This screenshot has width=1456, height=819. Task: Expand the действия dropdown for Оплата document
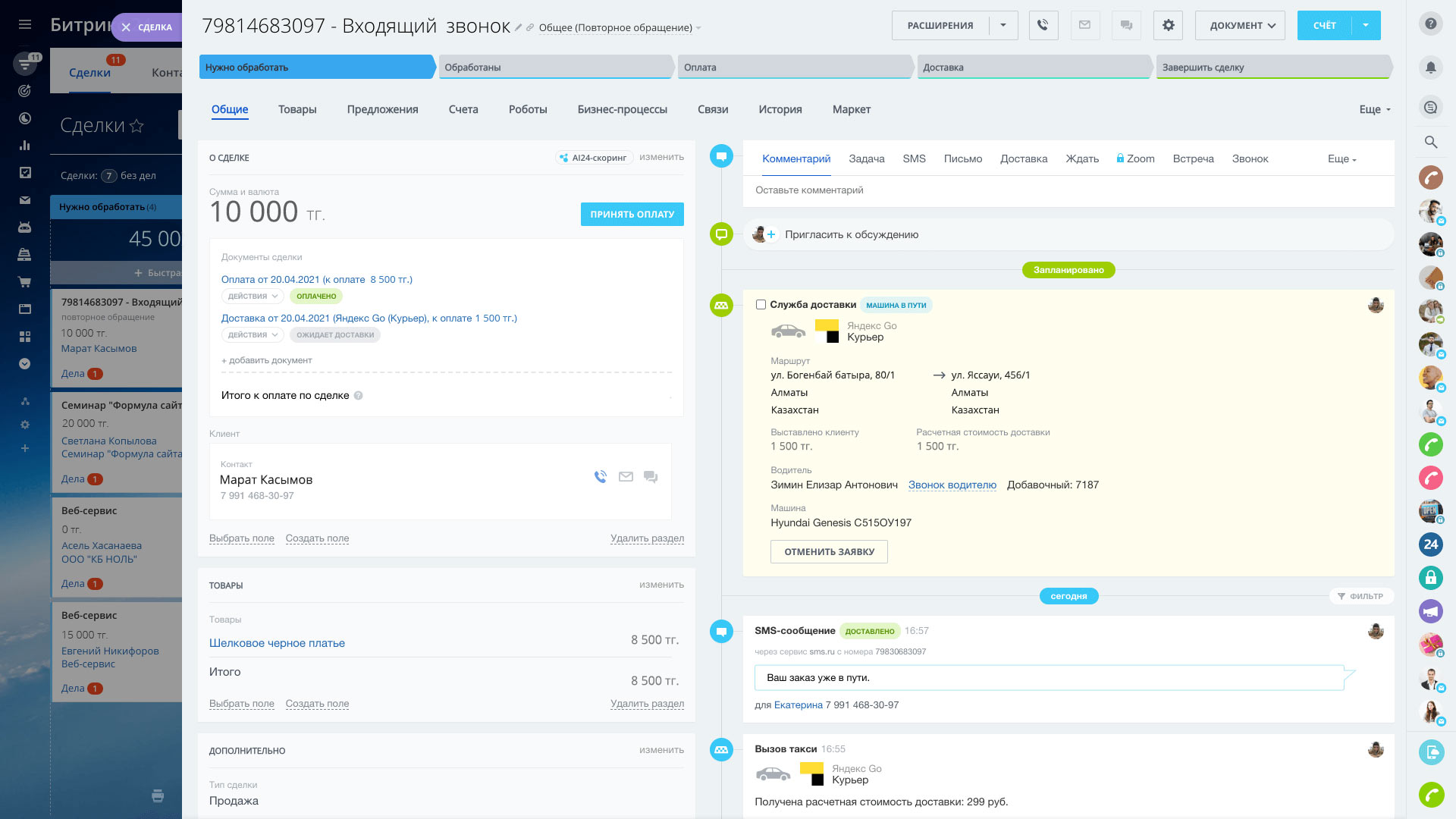pos(252,296)
